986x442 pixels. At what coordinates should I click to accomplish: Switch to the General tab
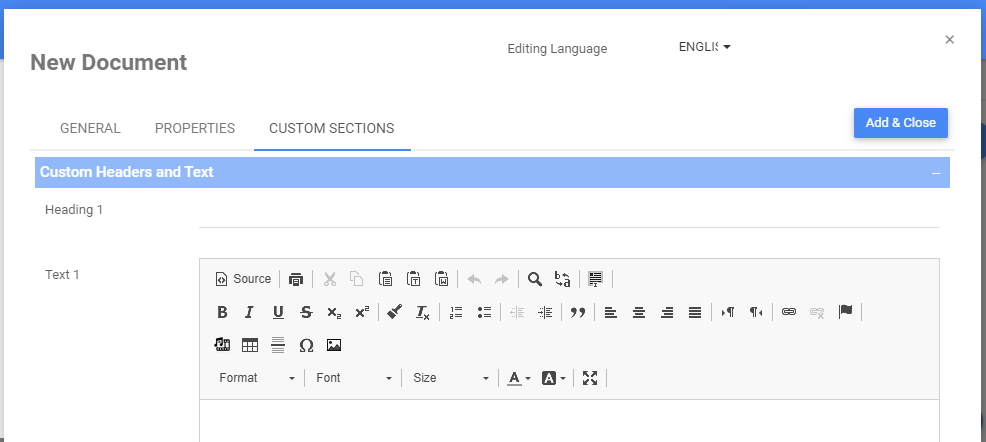pyautogui.click(x=90, y=128)
